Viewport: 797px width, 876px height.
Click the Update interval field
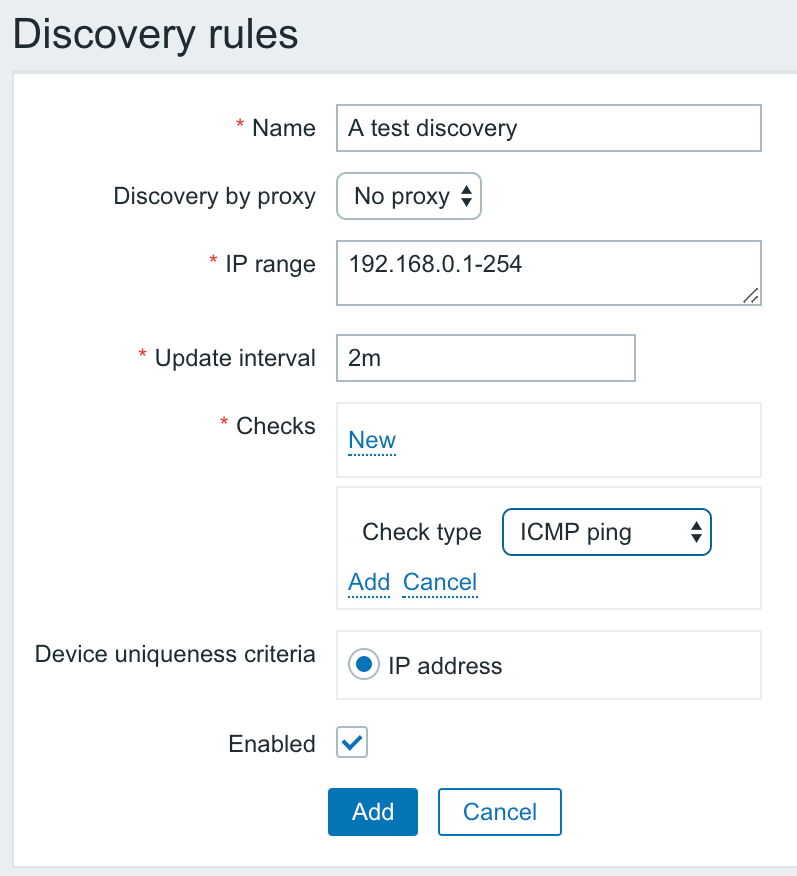[486, 358]
